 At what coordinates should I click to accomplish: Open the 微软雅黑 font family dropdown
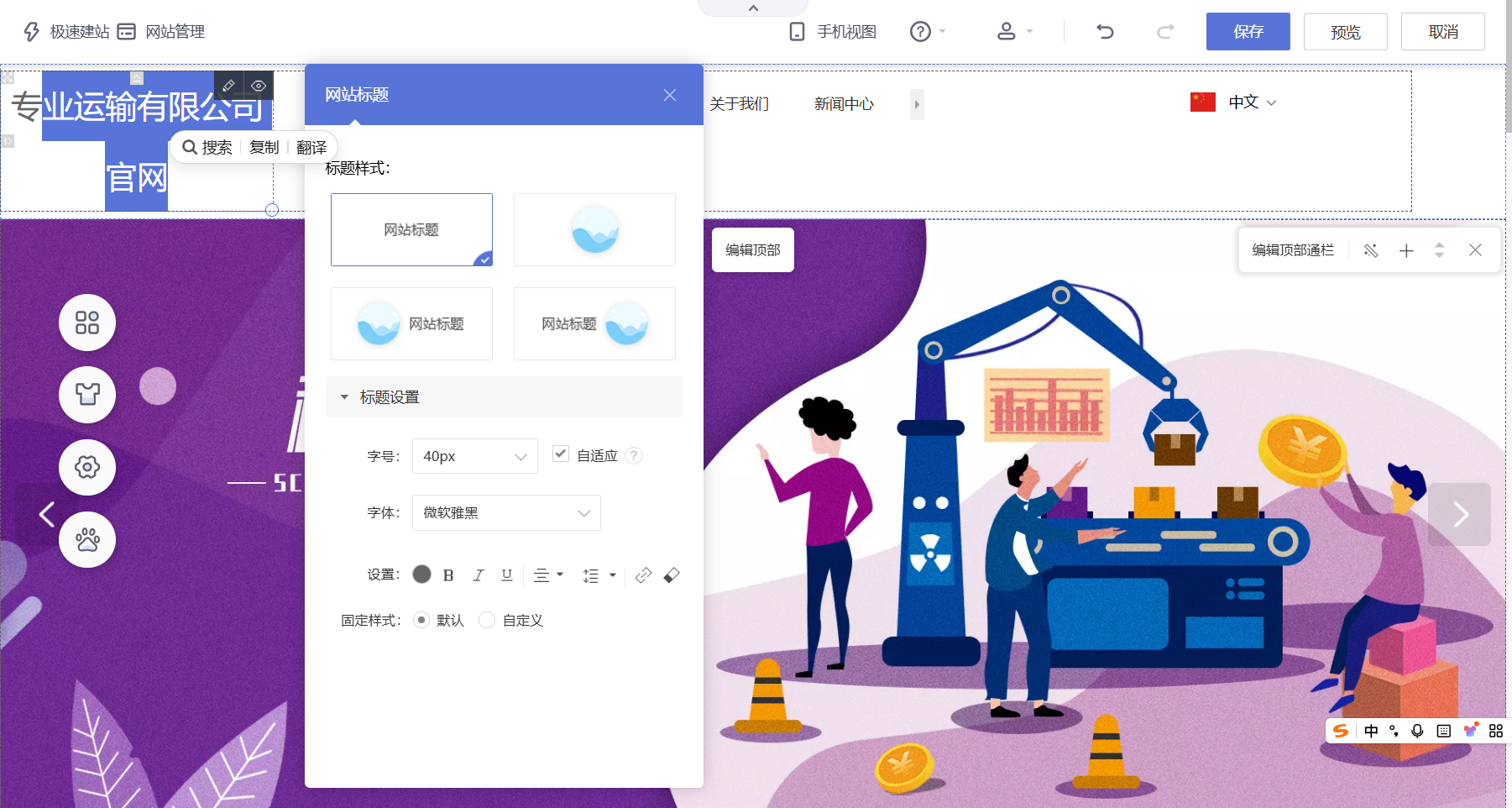505,512
